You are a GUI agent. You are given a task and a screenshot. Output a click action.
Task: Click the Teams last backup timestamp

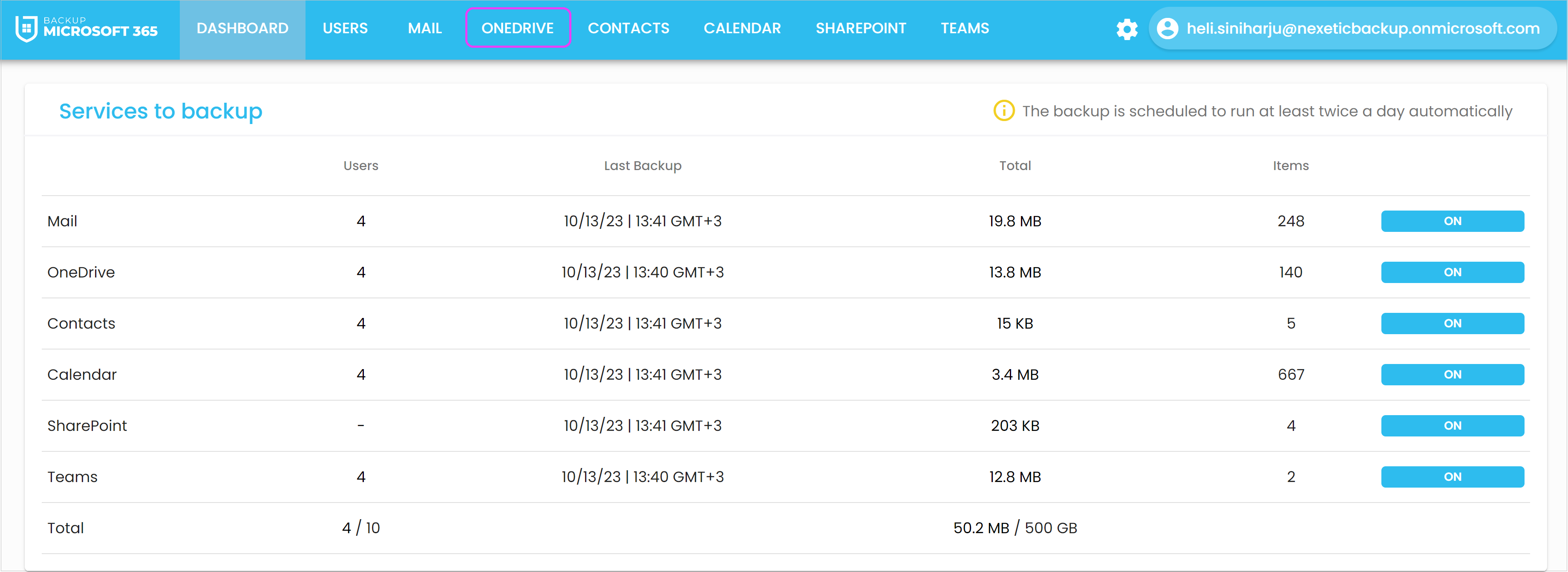[x=643, y=477]
